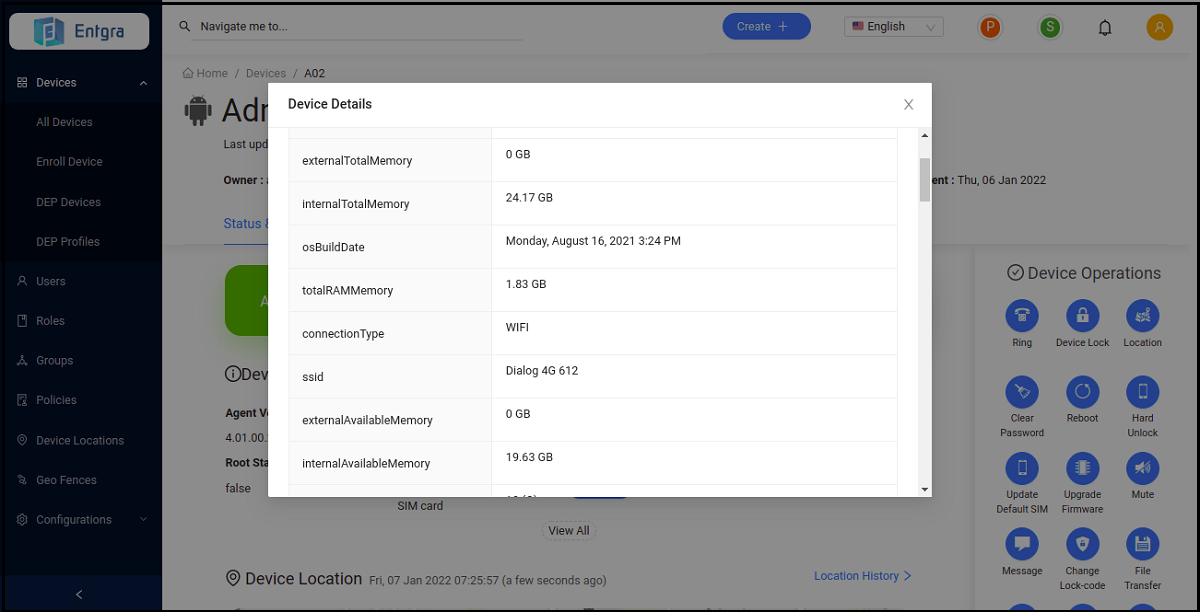
Task: Click the Reboot device icon
Action: (1082, 392)
